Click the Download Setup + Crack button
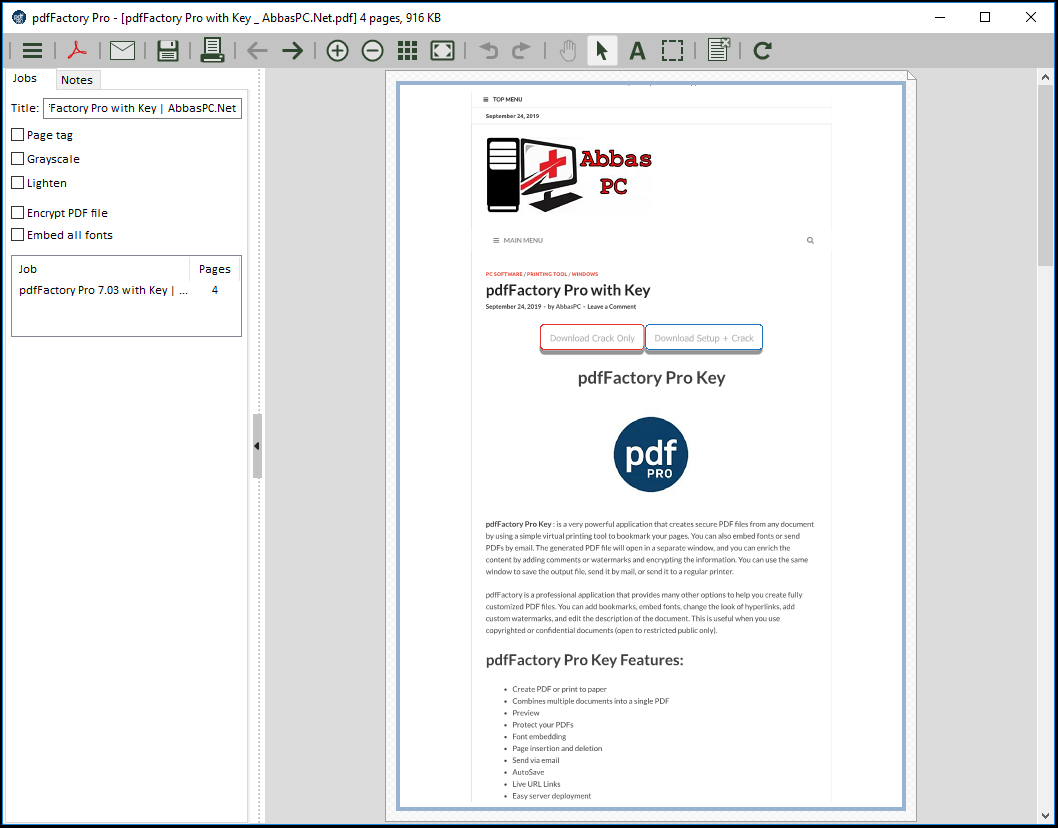Image resolution: width=1058 pixels, height=828 pixels. click(704, 338)
